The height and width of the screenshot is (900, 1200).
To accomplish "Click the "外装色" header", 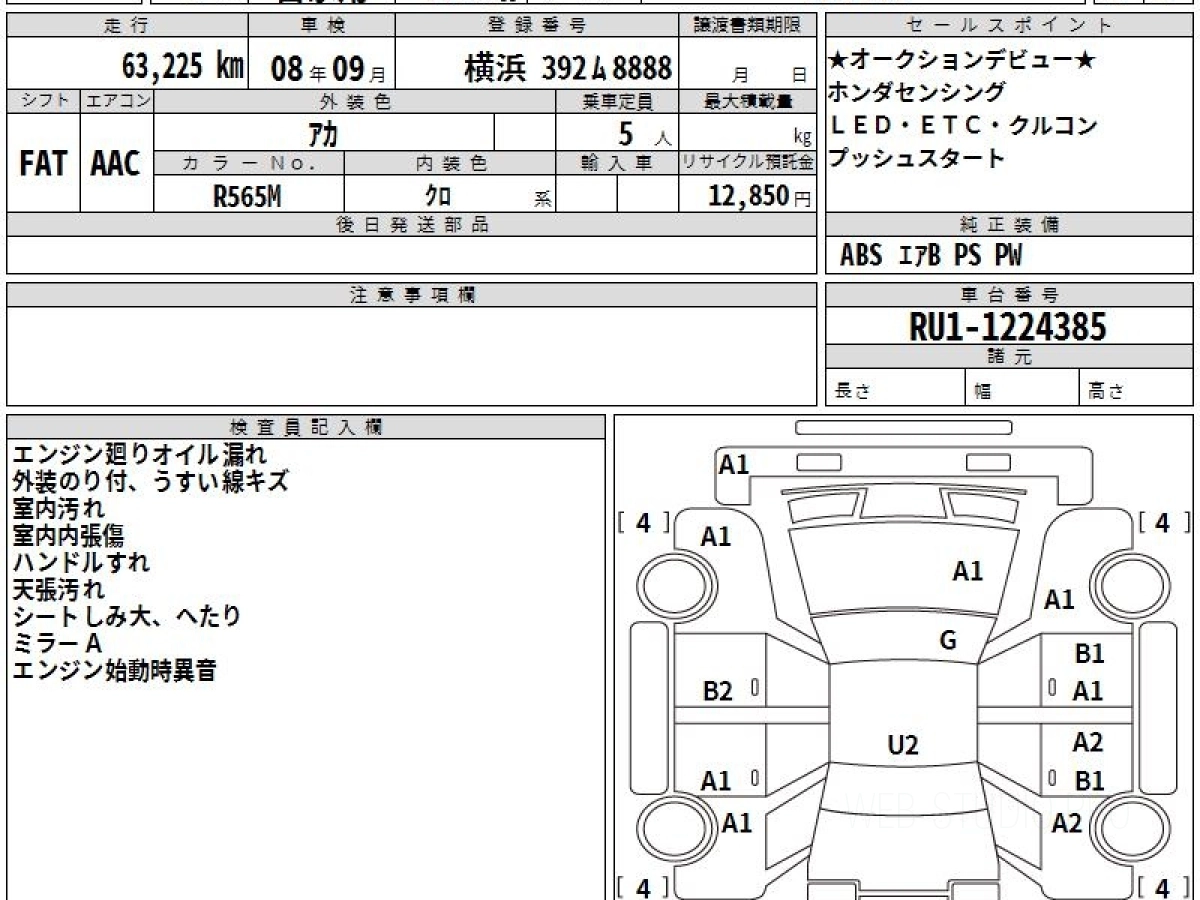I will point(355,101).
